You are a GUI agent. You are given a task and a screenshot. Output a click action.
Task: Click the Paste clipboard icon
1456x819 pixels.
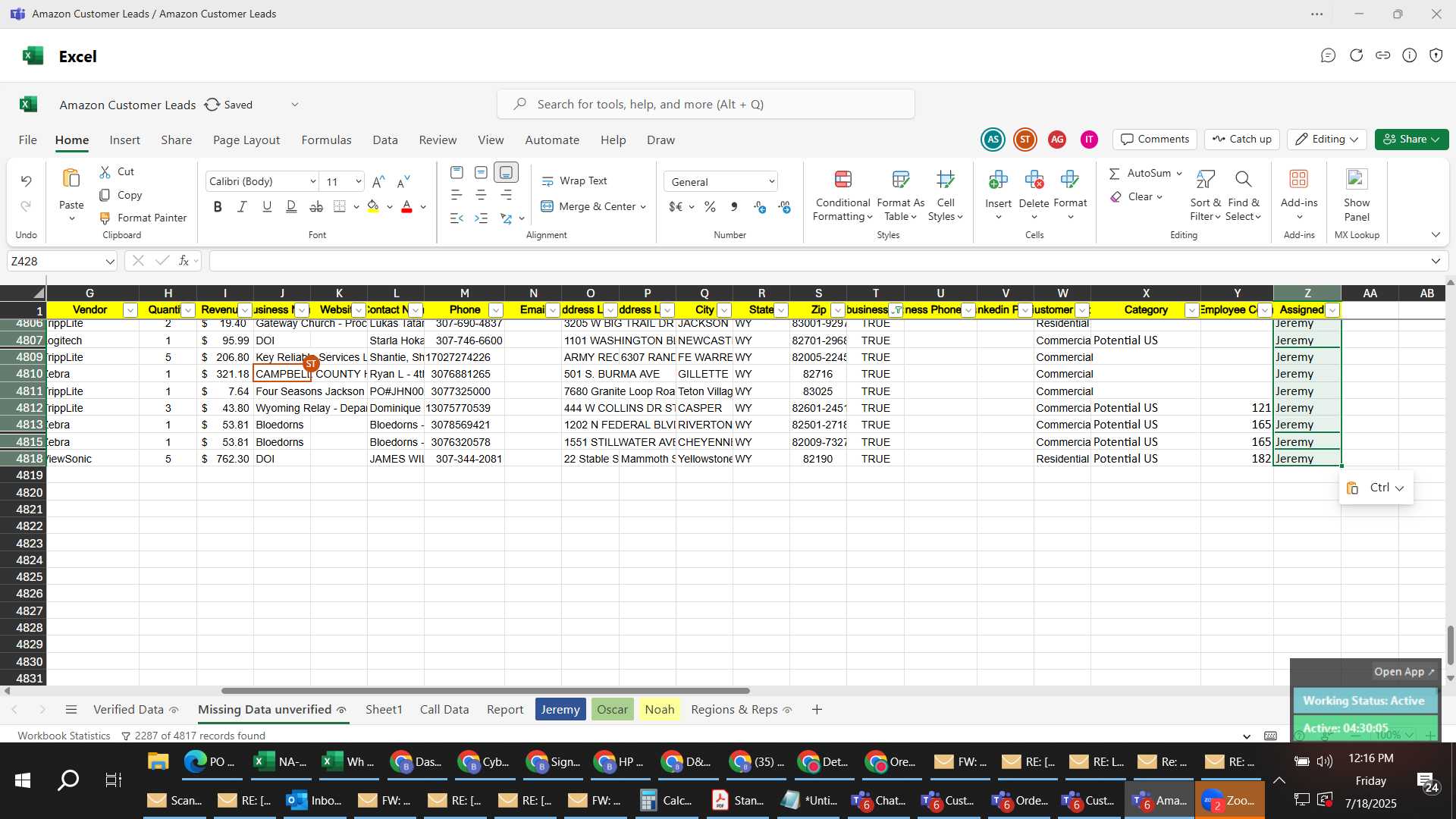tap(71, 179)
